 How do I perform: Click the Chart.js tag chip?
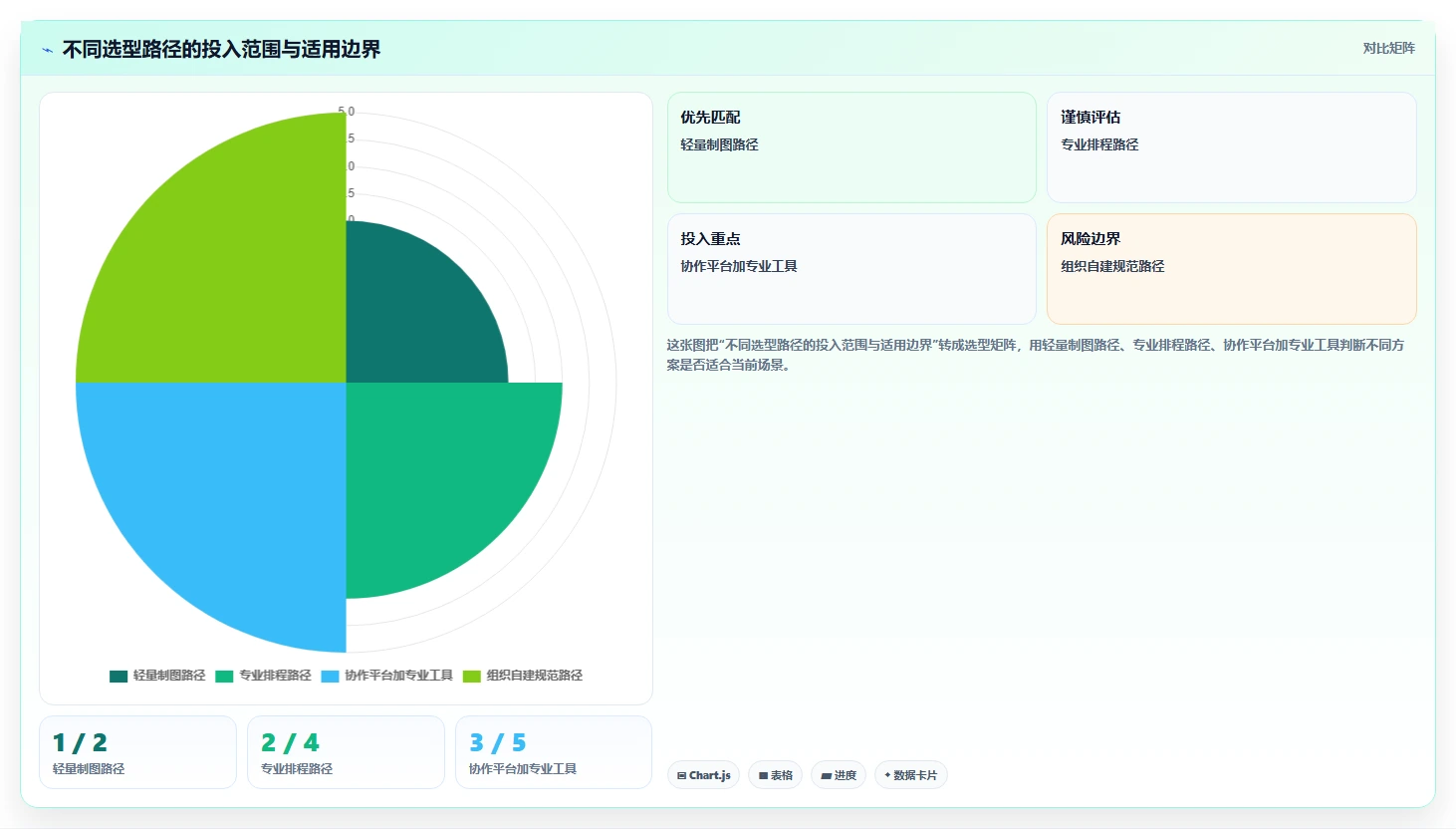coord(703,775)
